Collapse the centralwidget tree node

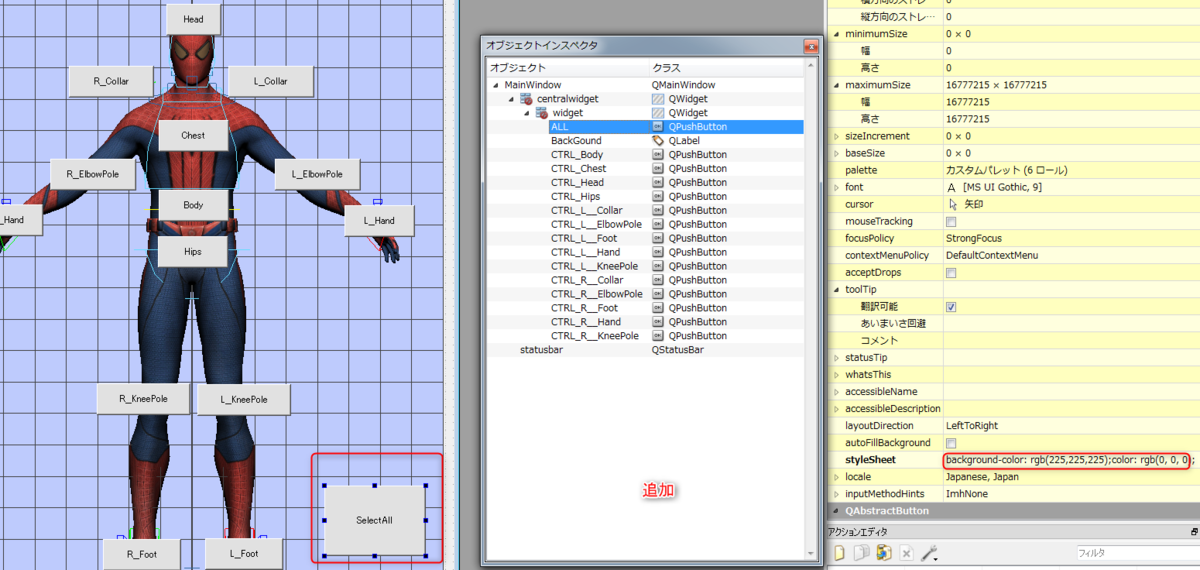[x=512, y=99]
